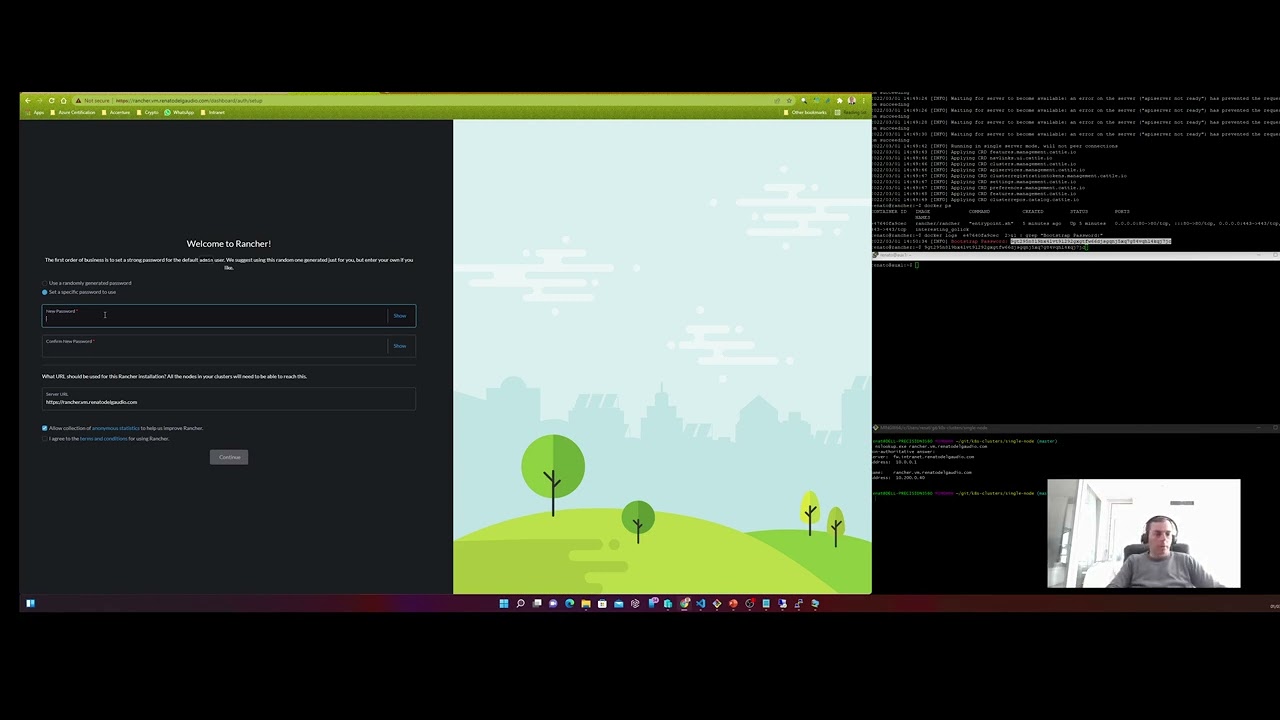The image size is (1280, 720).
Task: Launch Microsoft Edge from the taskbar
Action: click(569, 603)
